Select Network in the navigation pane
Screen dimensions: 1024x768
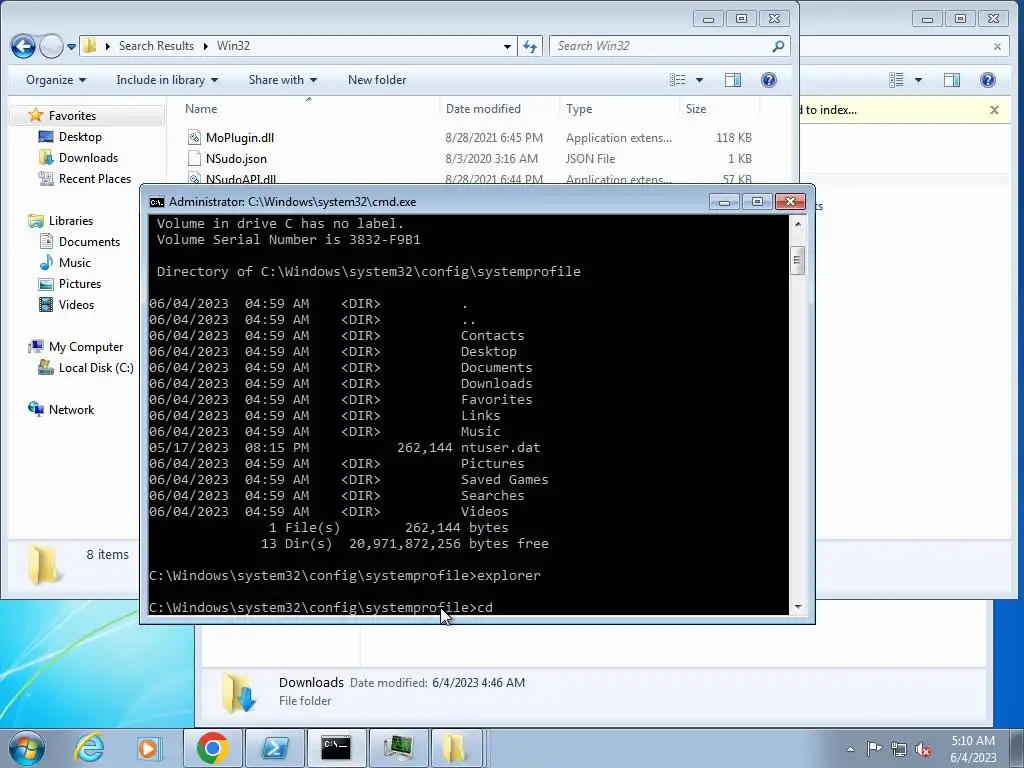[71, 409]
